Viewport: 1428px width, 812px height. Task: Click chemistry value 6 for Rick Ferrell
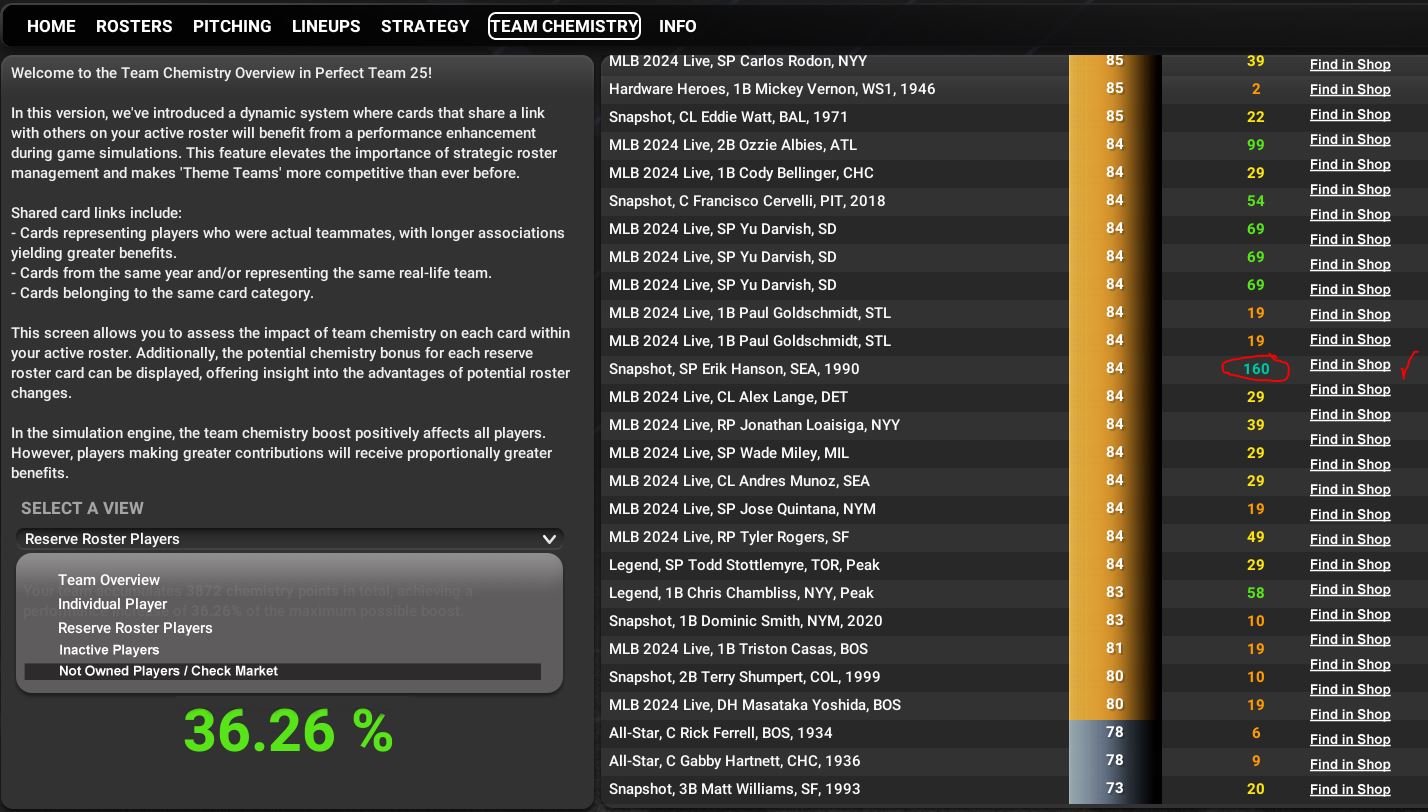[x=1256, y=733]
